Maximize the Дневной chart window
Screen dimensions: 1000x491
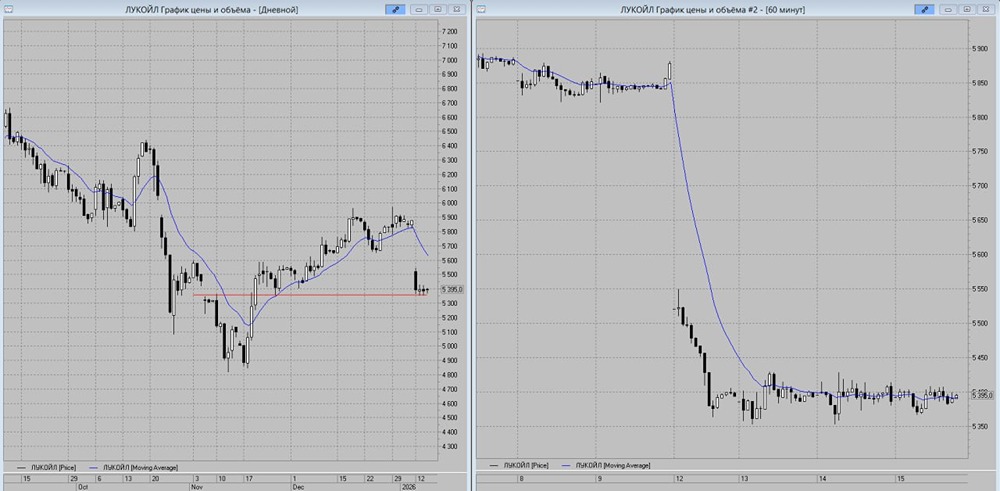438,10
